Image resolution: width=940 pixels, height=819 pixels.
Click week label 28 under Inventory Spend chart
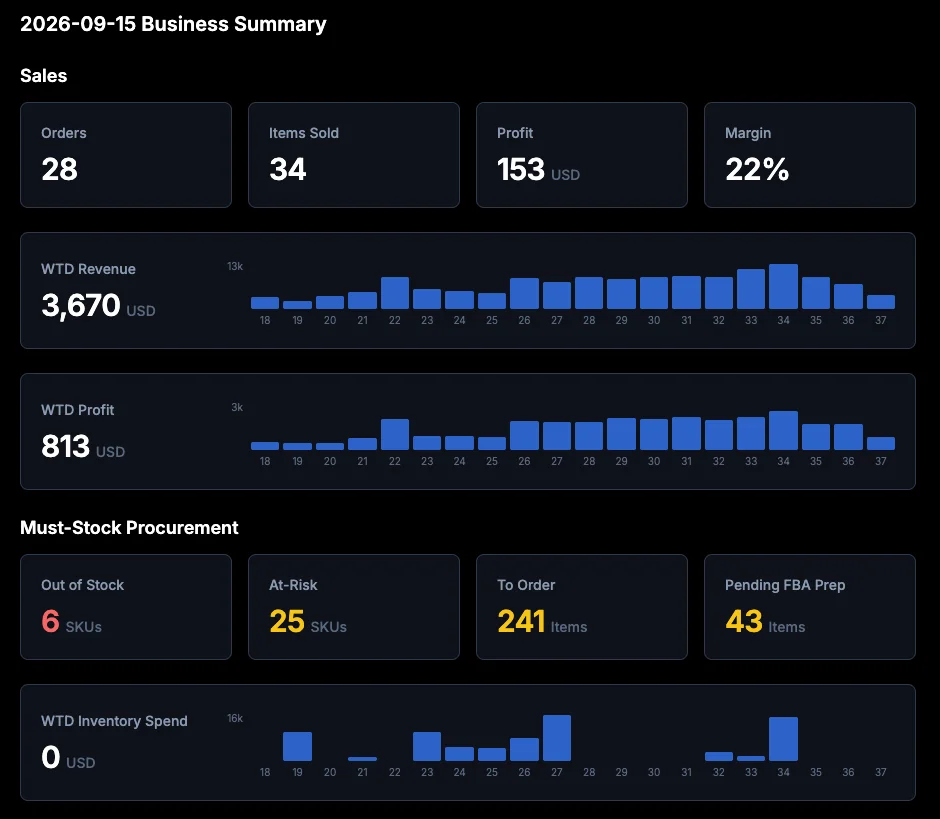[x=589, y=772]
